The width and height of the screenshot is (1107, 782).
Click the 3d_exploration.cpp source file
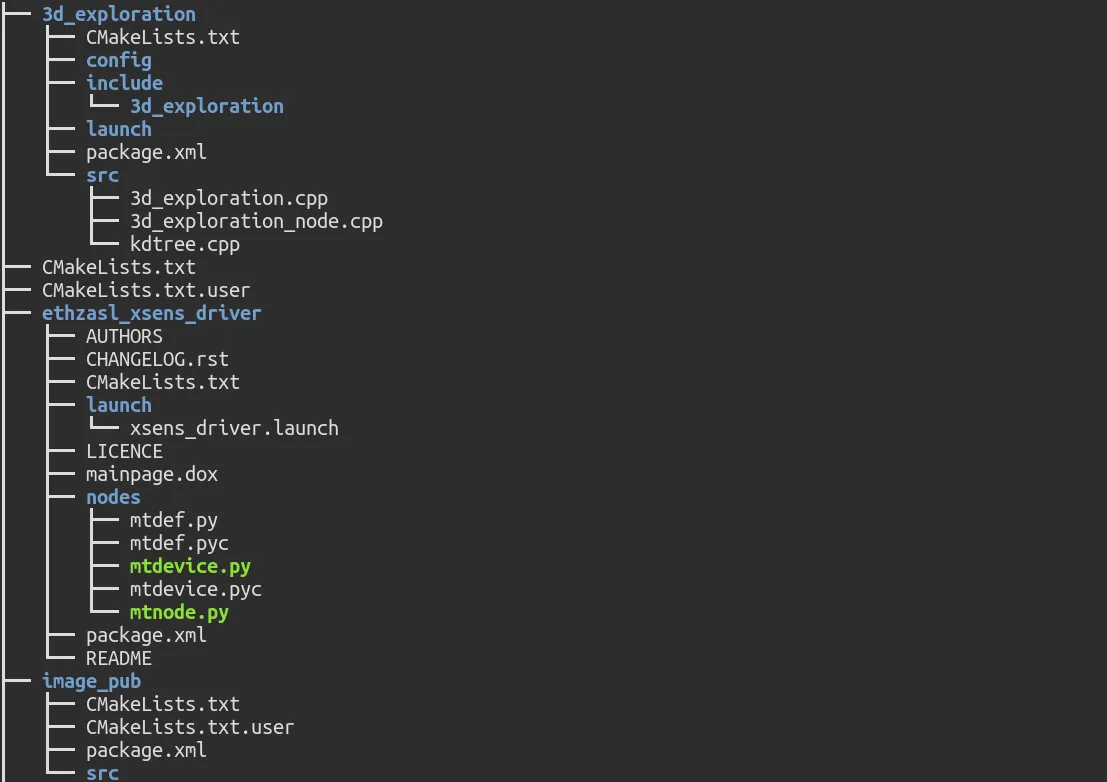coord(228,198)
